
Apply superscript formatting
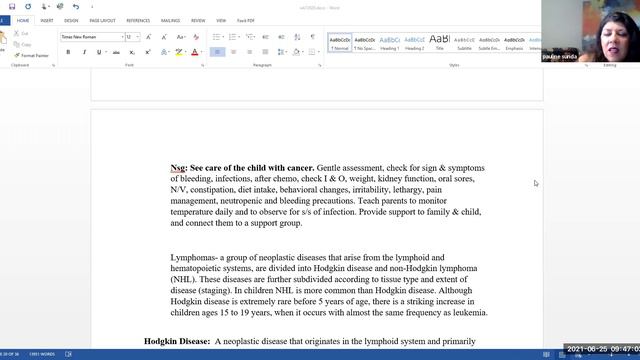(148, 52)
